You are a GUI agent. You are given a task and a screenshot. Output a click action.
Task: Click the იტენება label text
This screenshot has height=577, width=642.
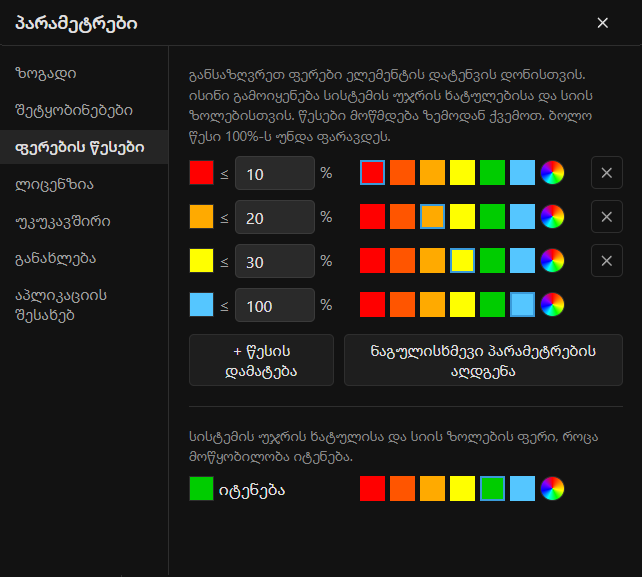click(x=252, y=490)
